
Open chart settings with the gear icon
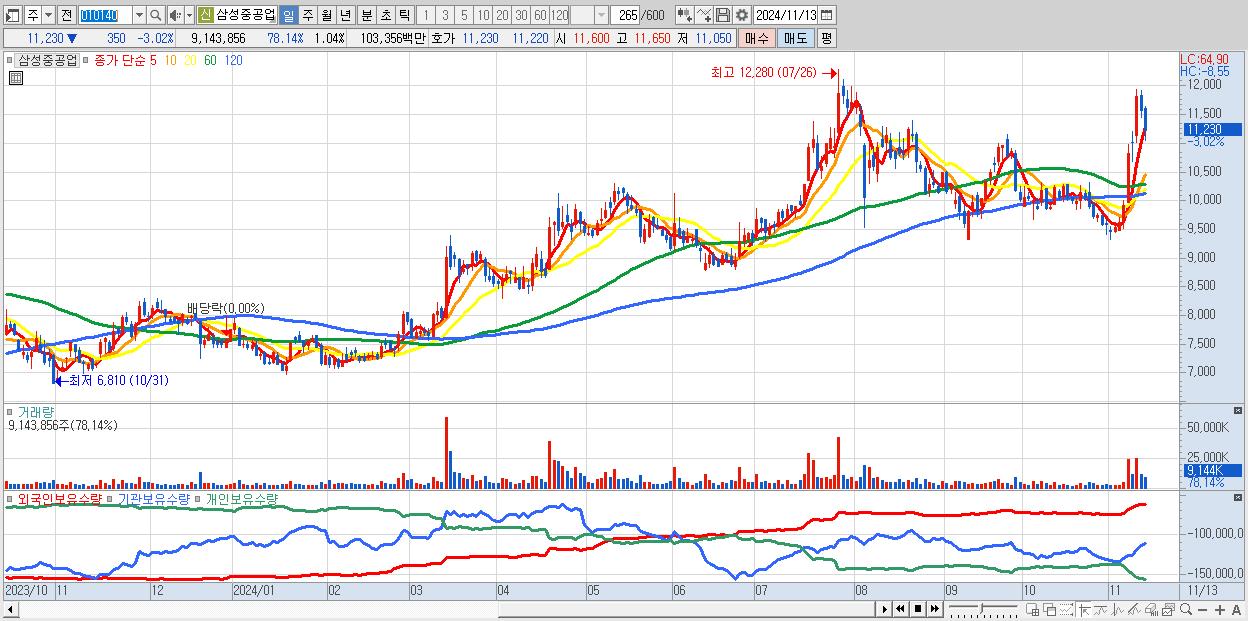(741, 15)
